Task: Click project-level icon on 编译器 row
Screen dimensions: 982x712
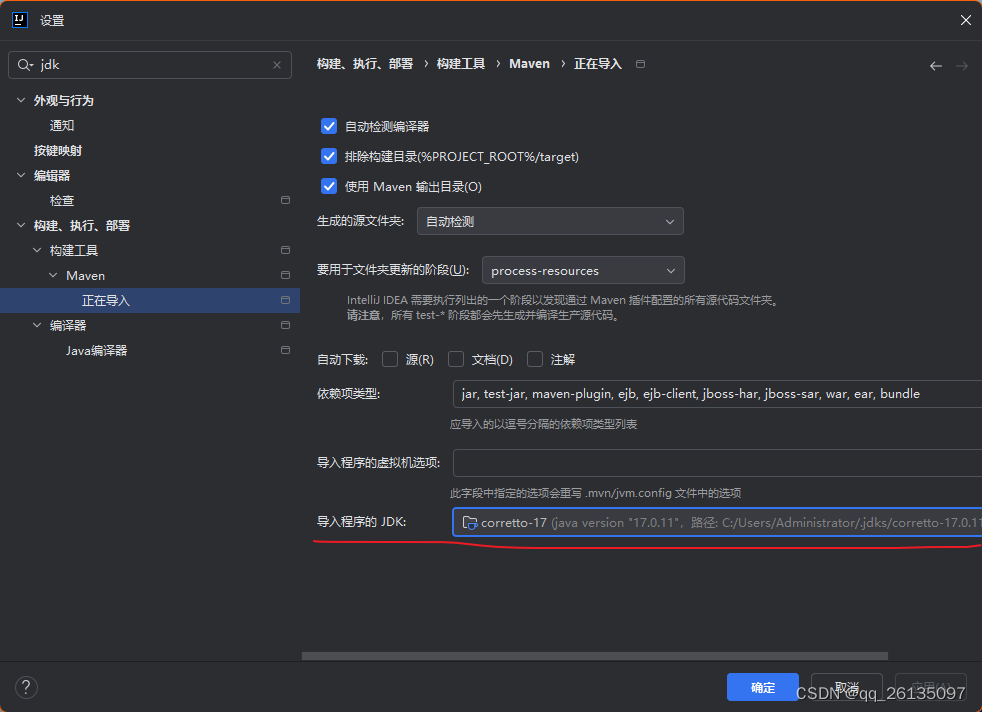Action: [x=286, y=326]
